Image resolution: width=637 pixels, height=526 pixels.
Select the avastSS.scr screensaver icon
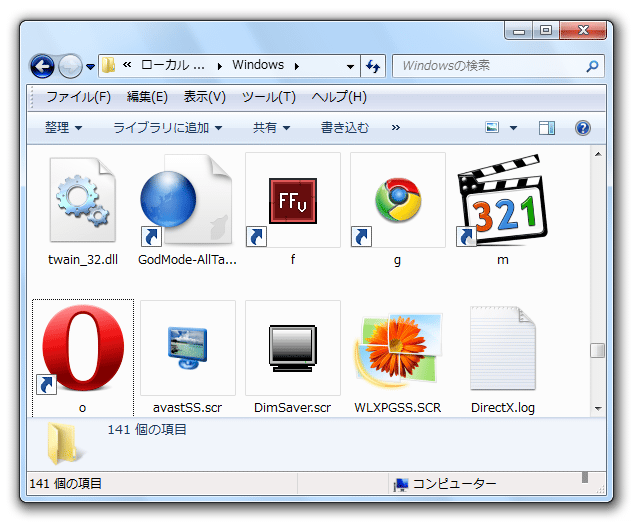pyautogui.click(x=188, y=348)
